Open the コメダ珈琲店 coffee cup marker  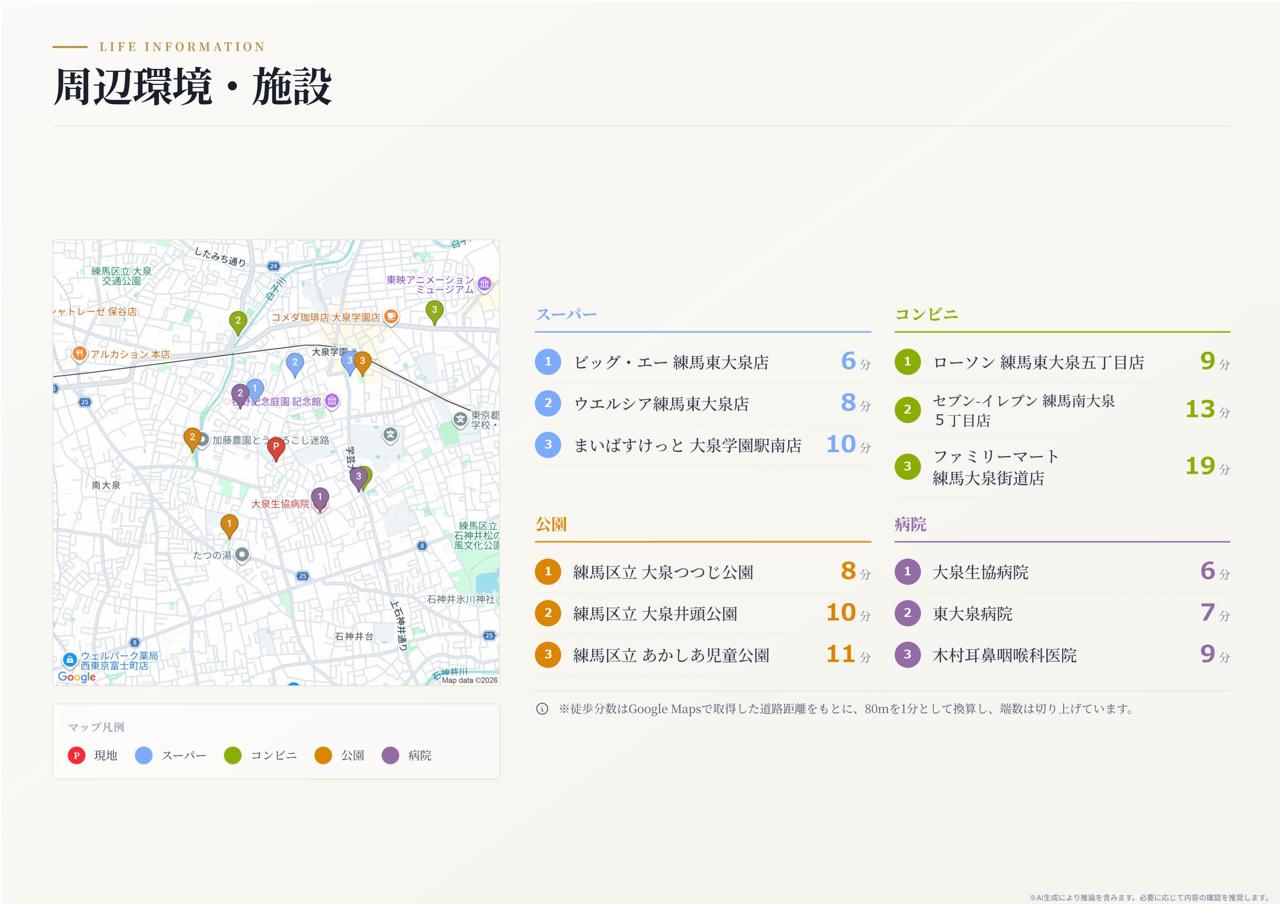tap(391, 317)
